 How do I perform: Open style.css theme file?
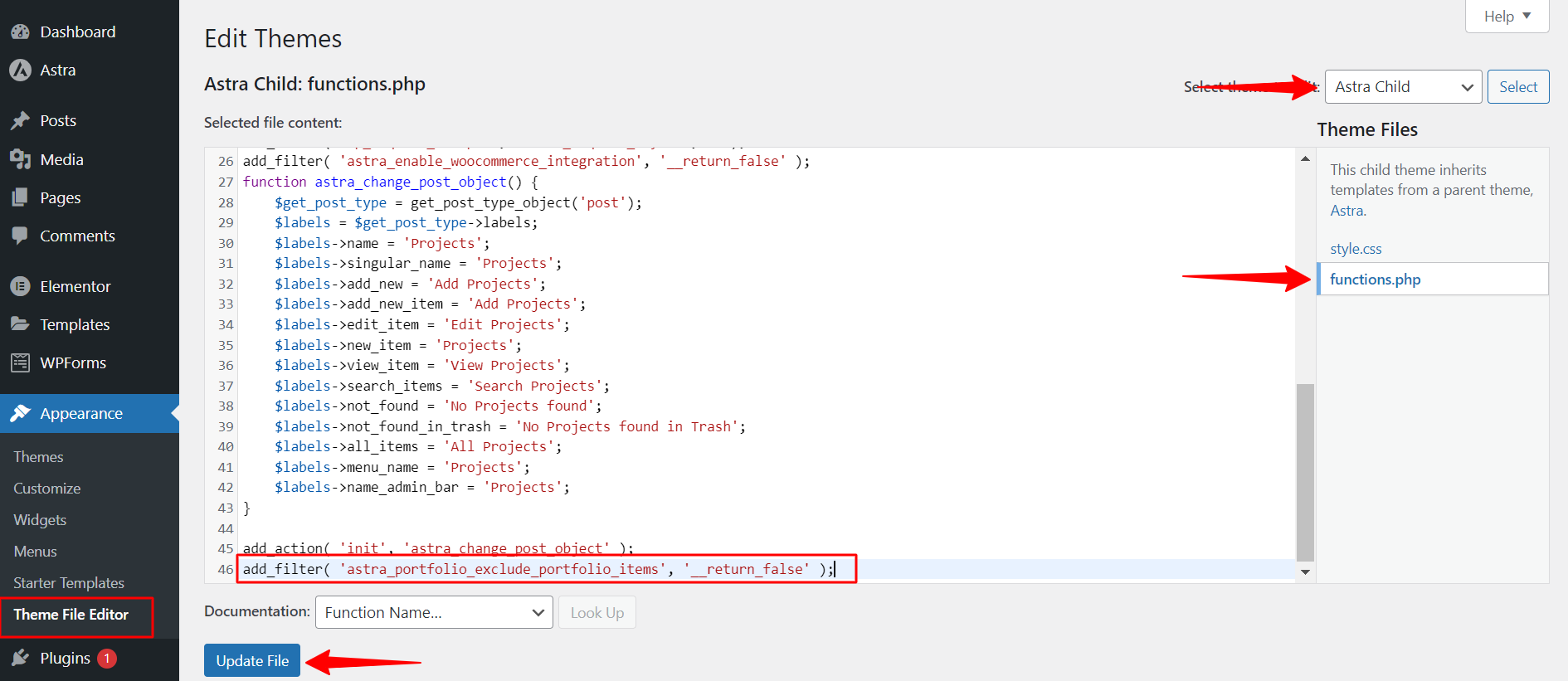tap(1356, 249)
